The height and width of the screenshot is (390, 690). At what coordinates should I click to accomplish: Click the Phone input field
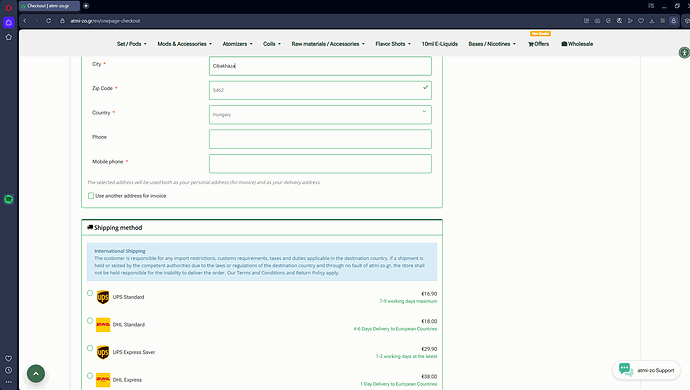pyautogui.click(x=320, y=139)
